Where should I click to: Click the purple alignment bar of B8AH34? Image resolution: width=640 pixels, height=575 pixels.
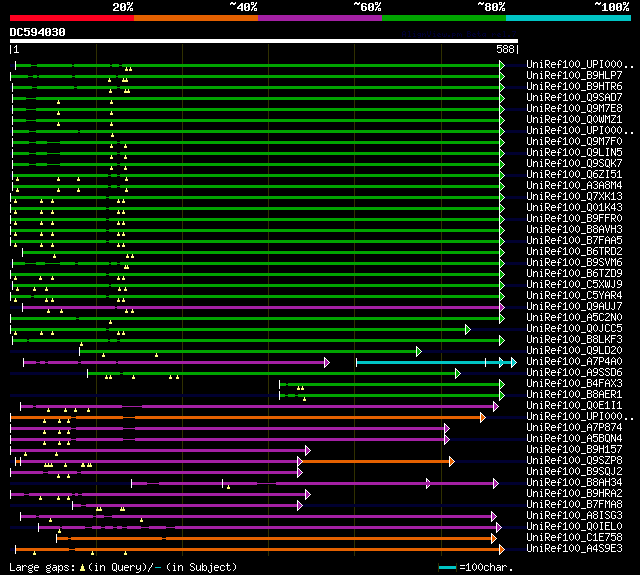tap(313, 484)
